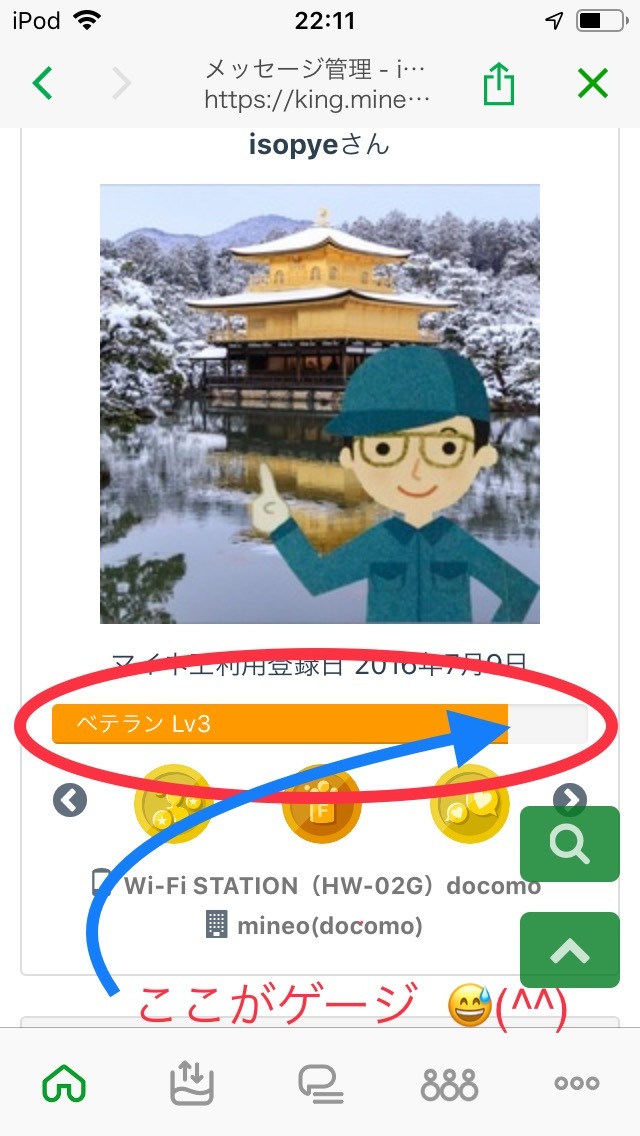Tap the gold chat bubbles badge
This screenshot has width=640, height=1136.
click(x=468, y=803)
